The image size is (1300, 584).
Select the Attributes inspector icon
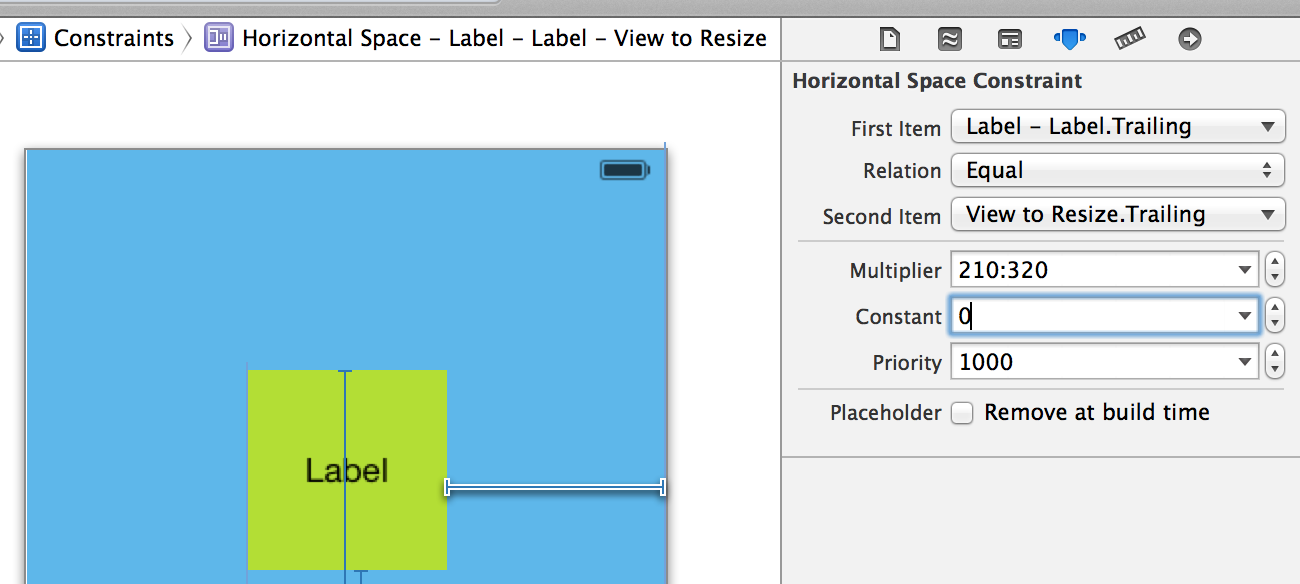coord(1069,39)
